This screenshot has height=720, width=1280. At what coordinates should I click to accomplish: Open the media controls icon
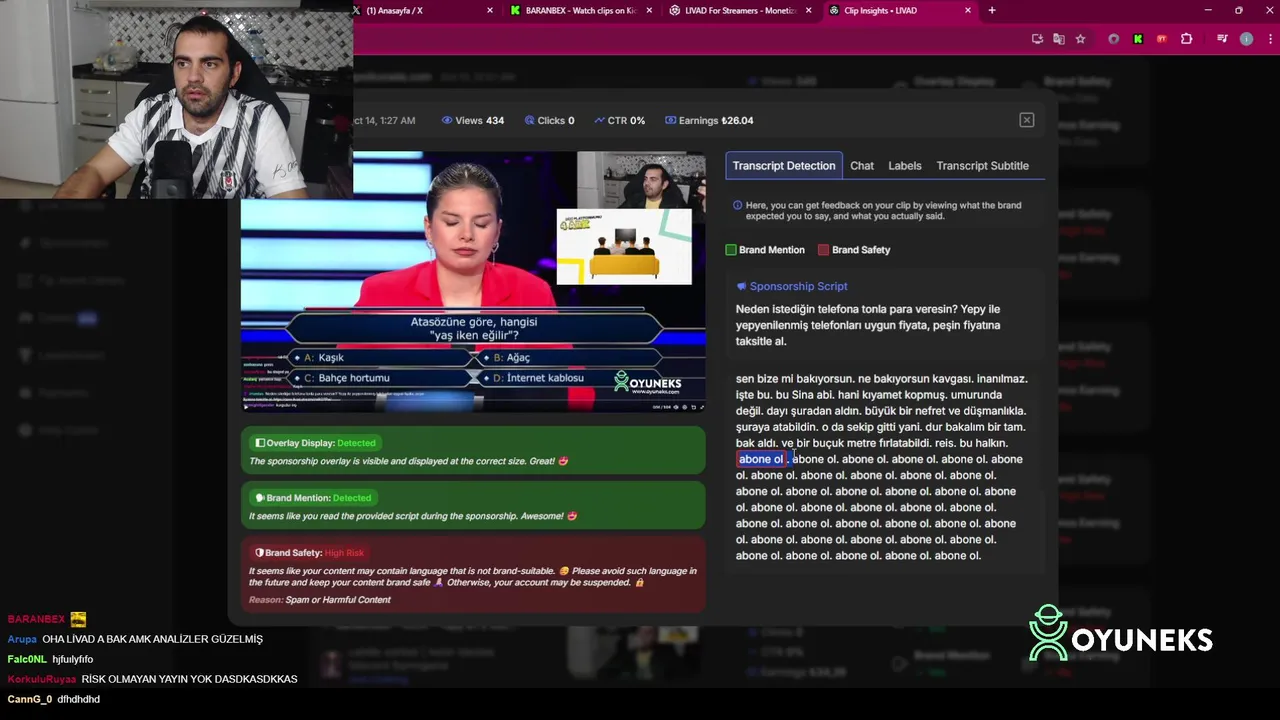pos(1222,39)
